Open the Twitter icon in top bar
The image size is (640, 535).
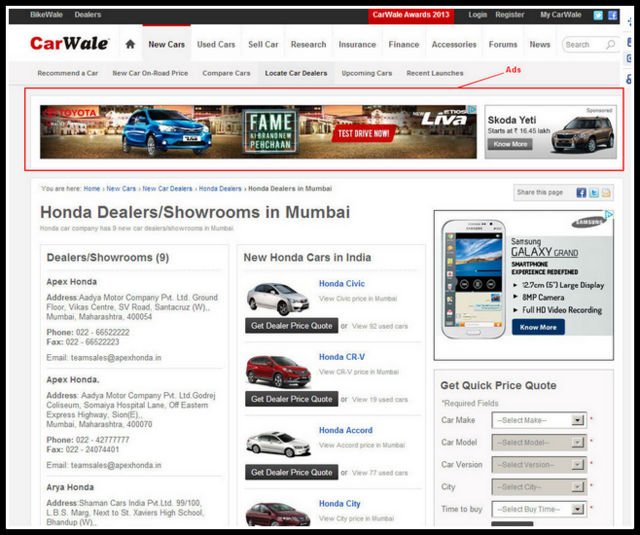(x=598, y=16)
